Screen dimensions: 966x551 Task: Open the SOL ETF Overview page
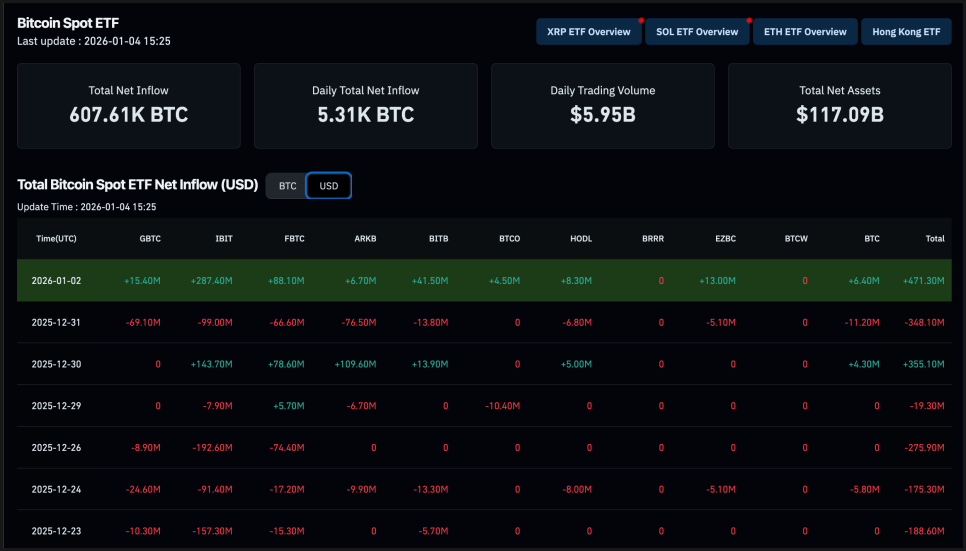coord(697,32)
